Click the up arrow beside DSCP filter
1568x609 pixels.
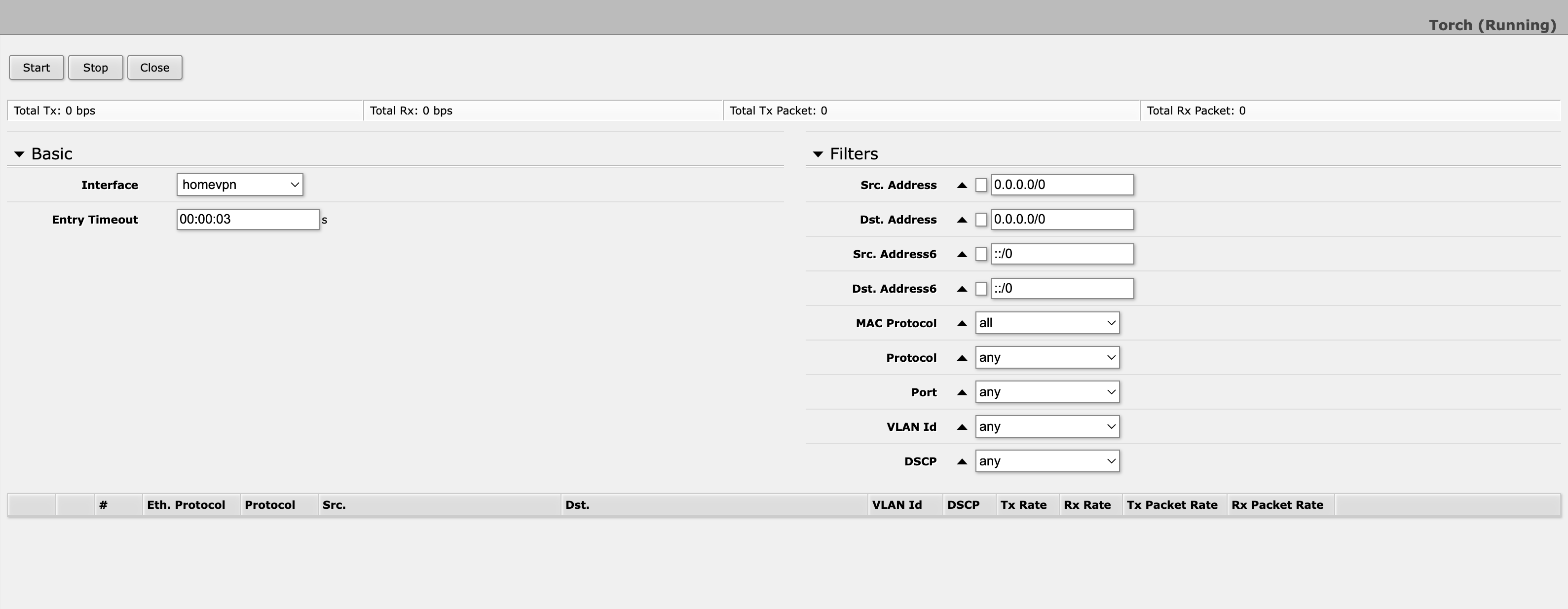click(962, 461)
